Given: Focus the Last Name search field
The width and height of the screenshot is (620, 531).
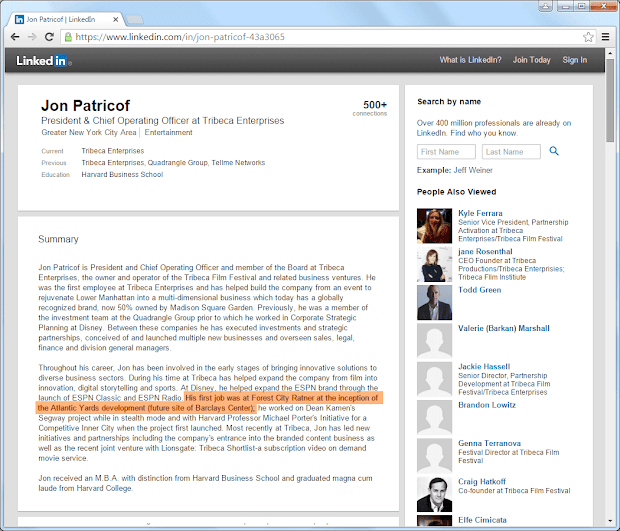Looking at the screenshot, I should point(511,152).
